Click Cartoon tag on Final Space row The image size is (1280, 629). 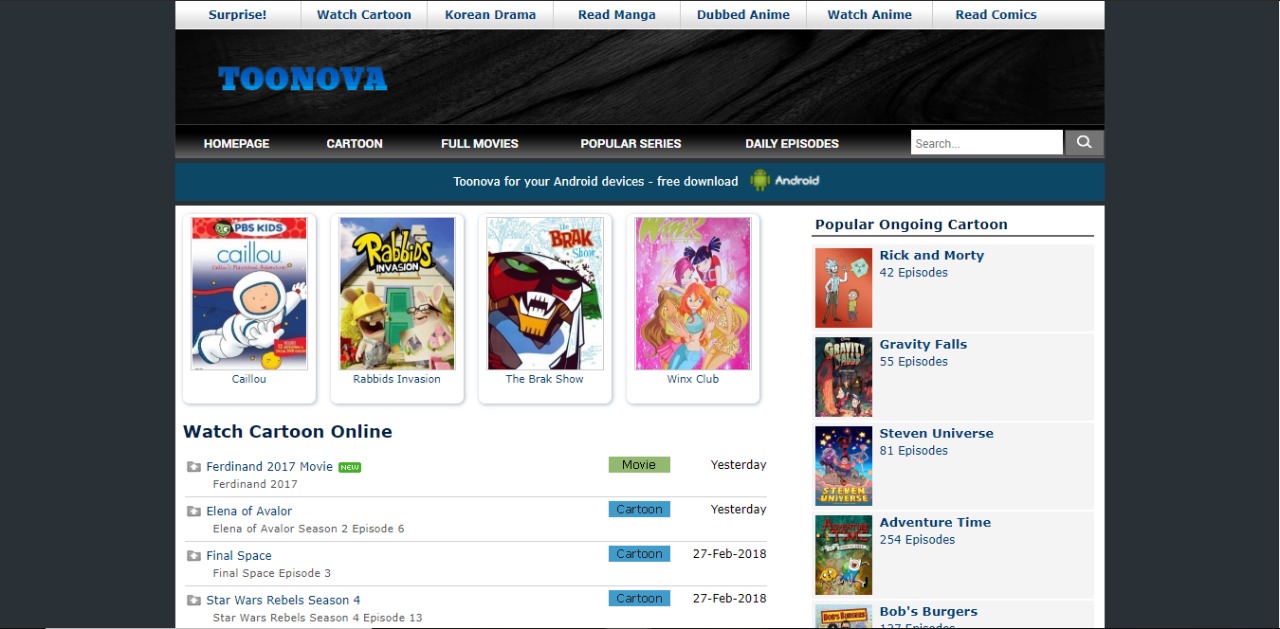tap(639, 554)
